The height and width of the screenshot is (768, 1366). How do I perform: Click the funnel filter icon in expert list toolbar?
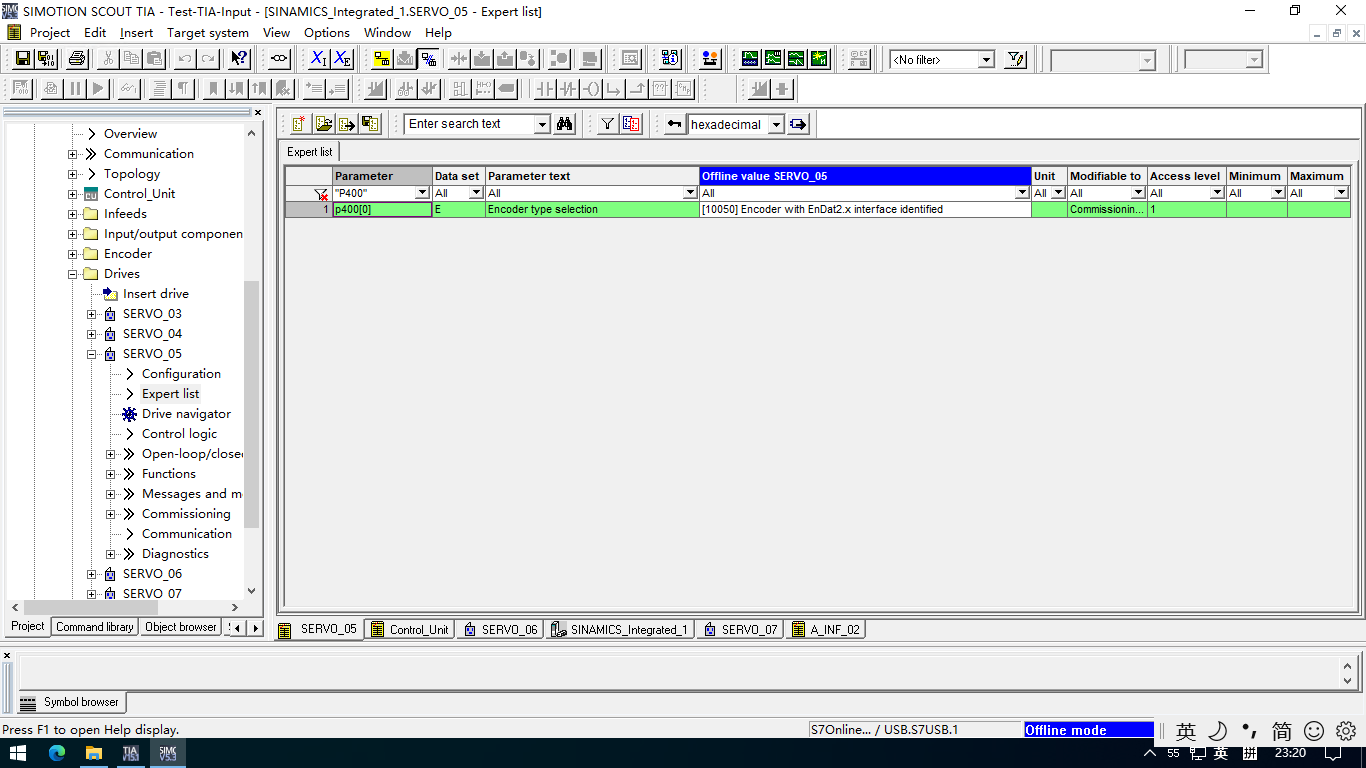[x=608, y=124]
